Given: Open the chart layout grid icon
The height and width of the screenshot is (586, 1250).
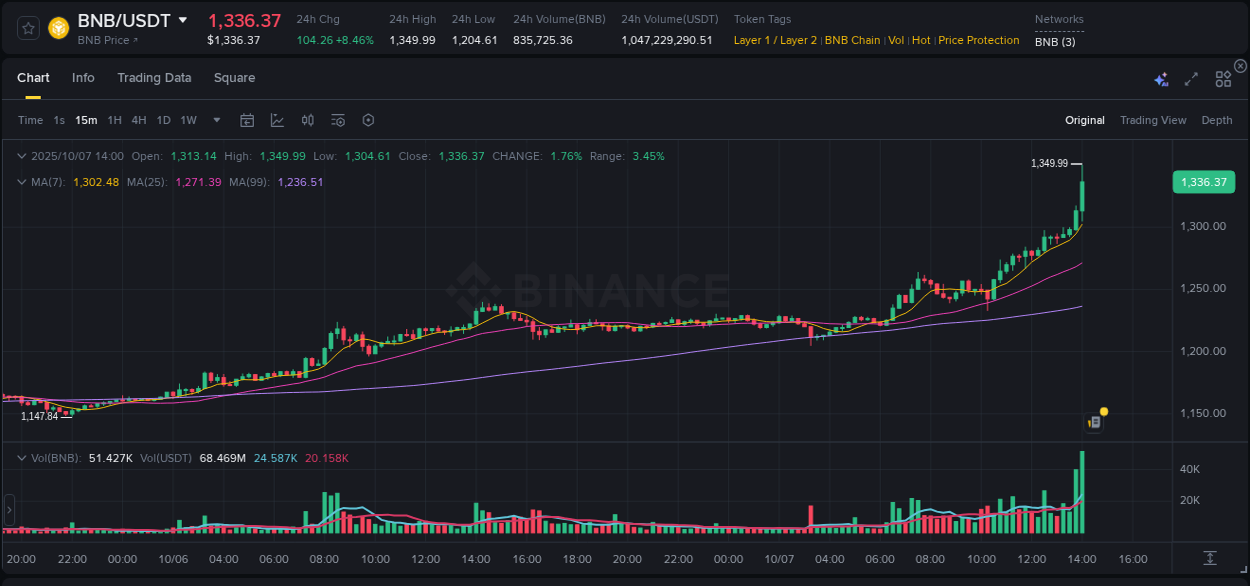Looking at the screenshot, I should [1222, 78].
